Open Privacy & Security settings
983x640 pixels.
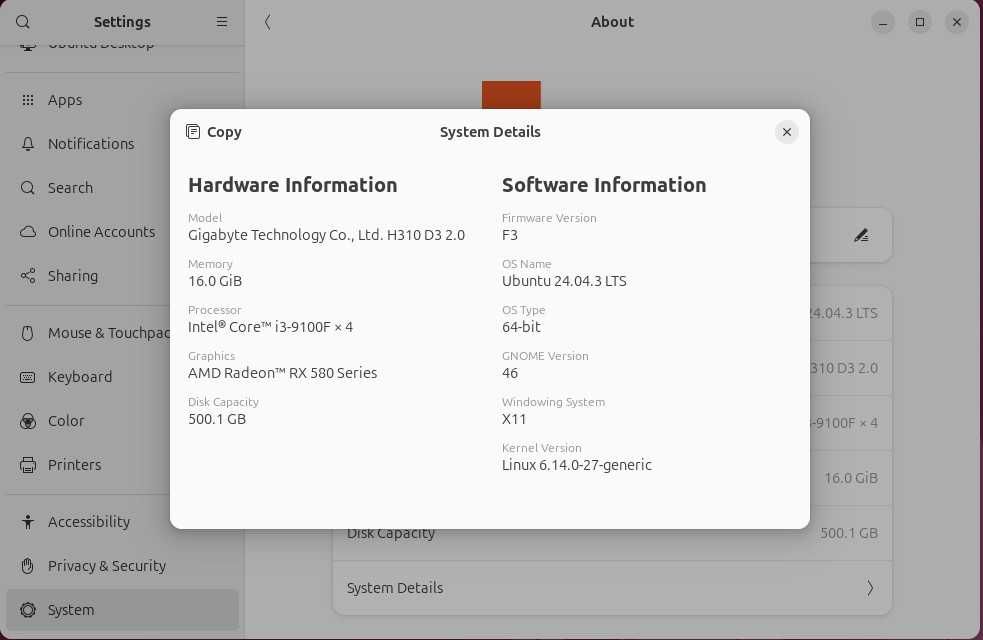122,565
